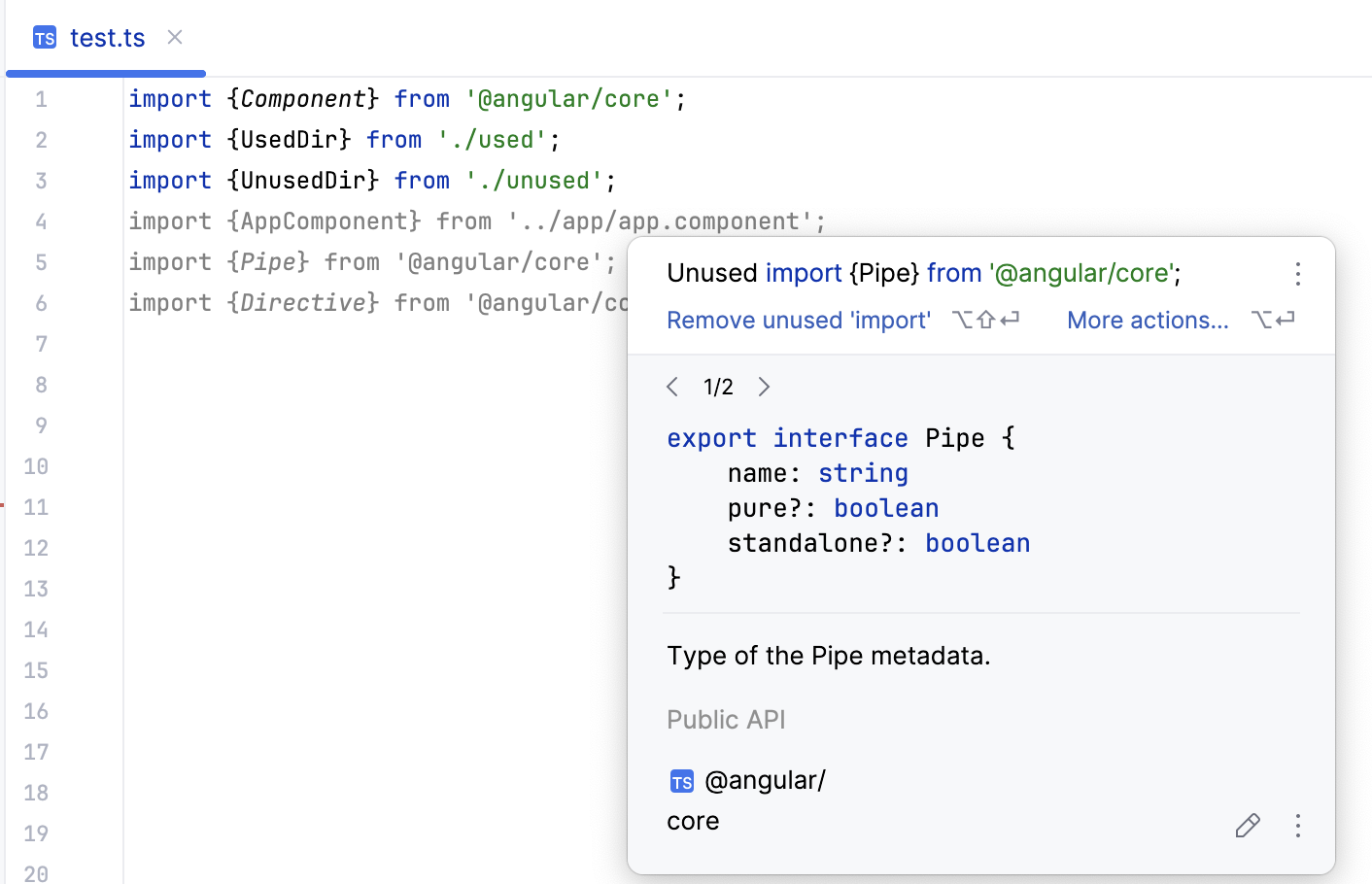Open the three-dot menu beside the pencil icon
Image resolution: width=1372 pixels, height=884 pixels.
[1298, 825]
